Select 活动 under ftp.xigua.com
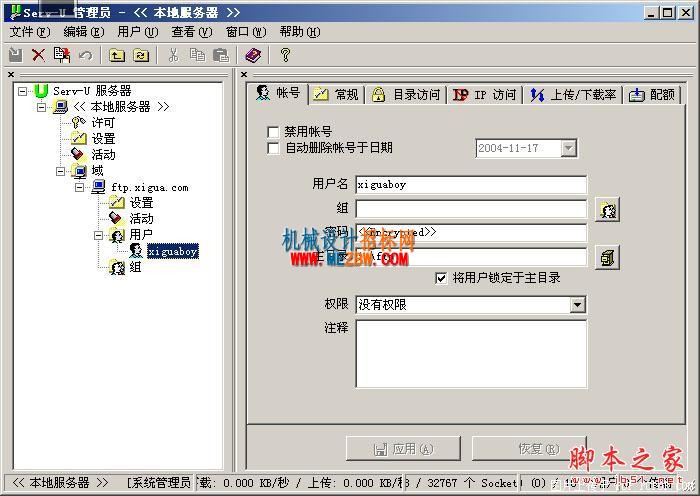Image resolution: width=700 pixels, height=496 pixels. [142, 219]
